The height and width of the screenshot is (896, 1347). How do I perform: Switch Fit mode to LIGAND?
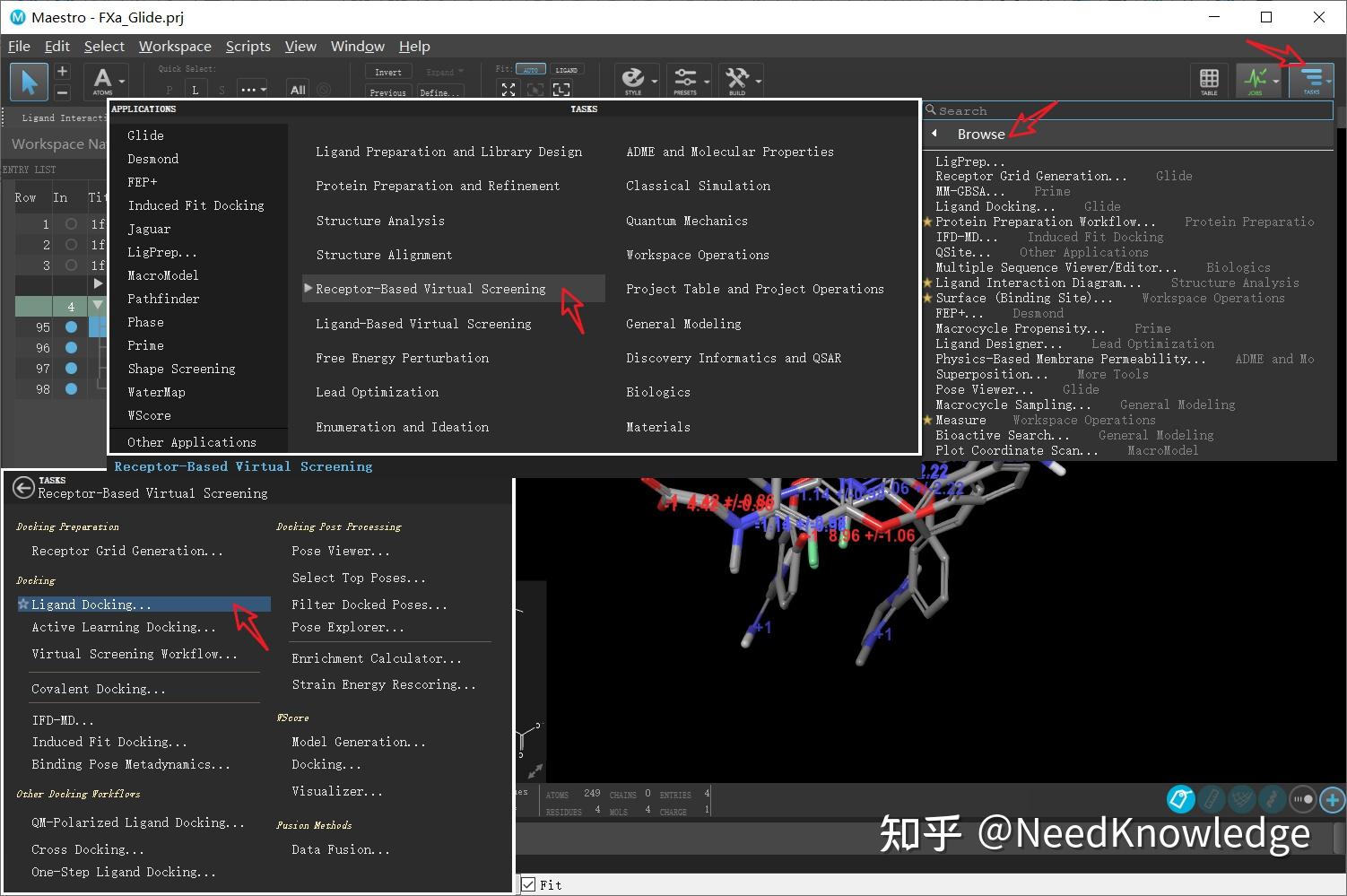[x=567, y=68]
